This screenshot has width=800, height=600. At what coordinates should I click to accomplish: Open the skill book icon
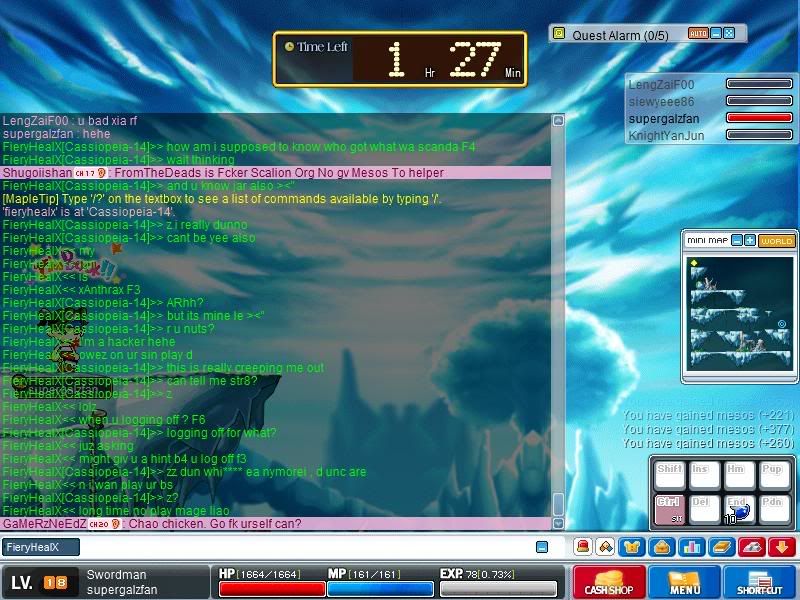click(722, 547)
